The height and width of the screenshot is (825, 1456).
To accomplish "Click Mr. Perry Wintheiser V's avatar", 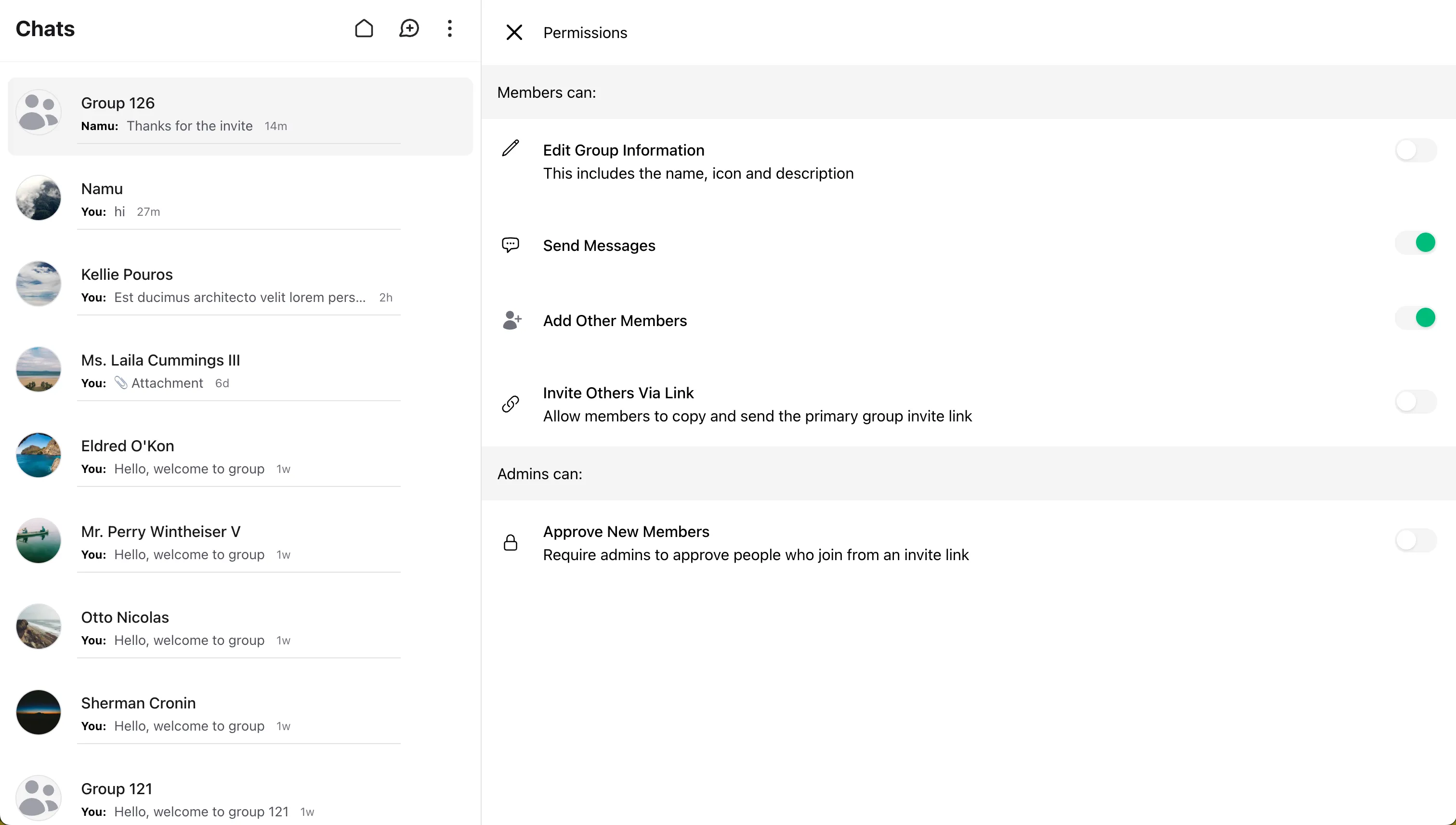I will [39, 540].
